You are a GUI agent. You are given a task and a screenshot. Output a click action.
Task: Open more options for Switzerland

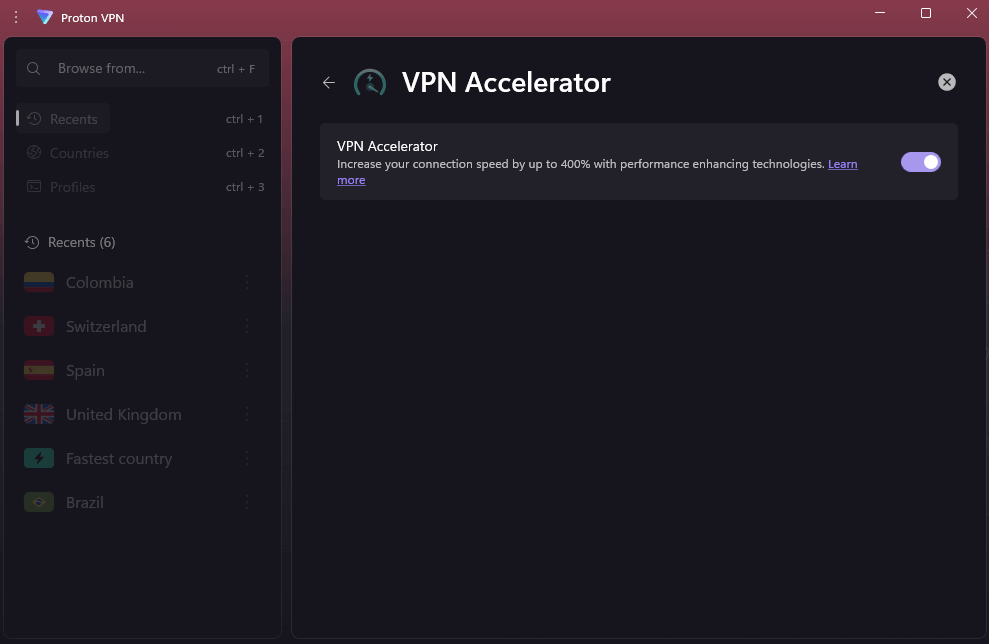pyautogui.click(x=247, y=326)
